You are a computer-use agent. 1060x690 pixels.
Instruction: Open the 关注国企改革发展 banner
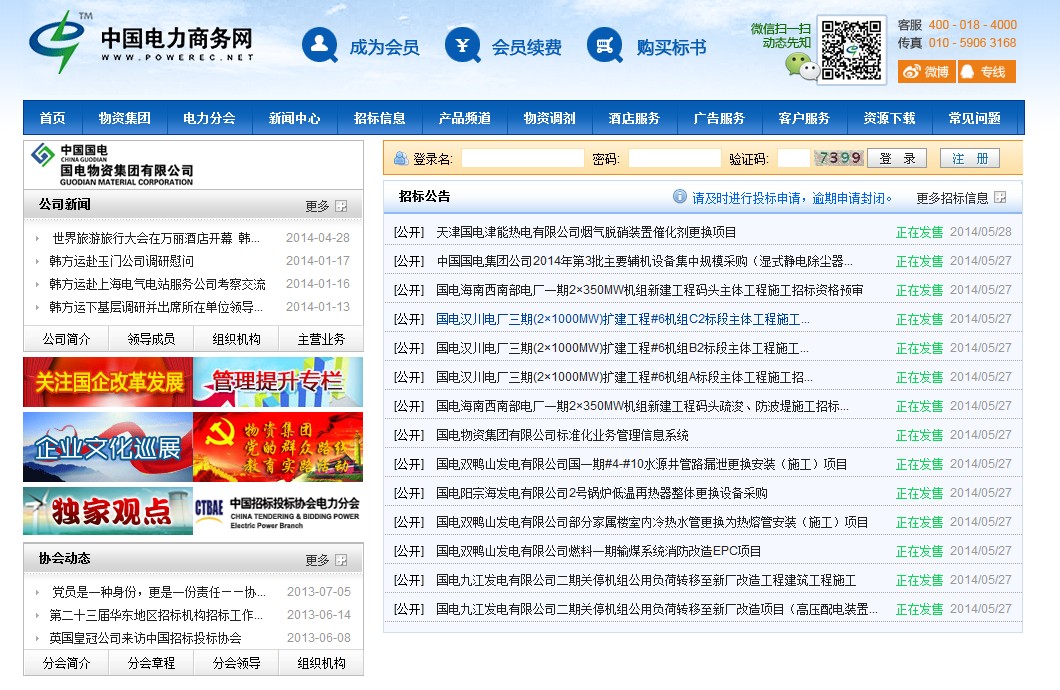click(108, 382)
